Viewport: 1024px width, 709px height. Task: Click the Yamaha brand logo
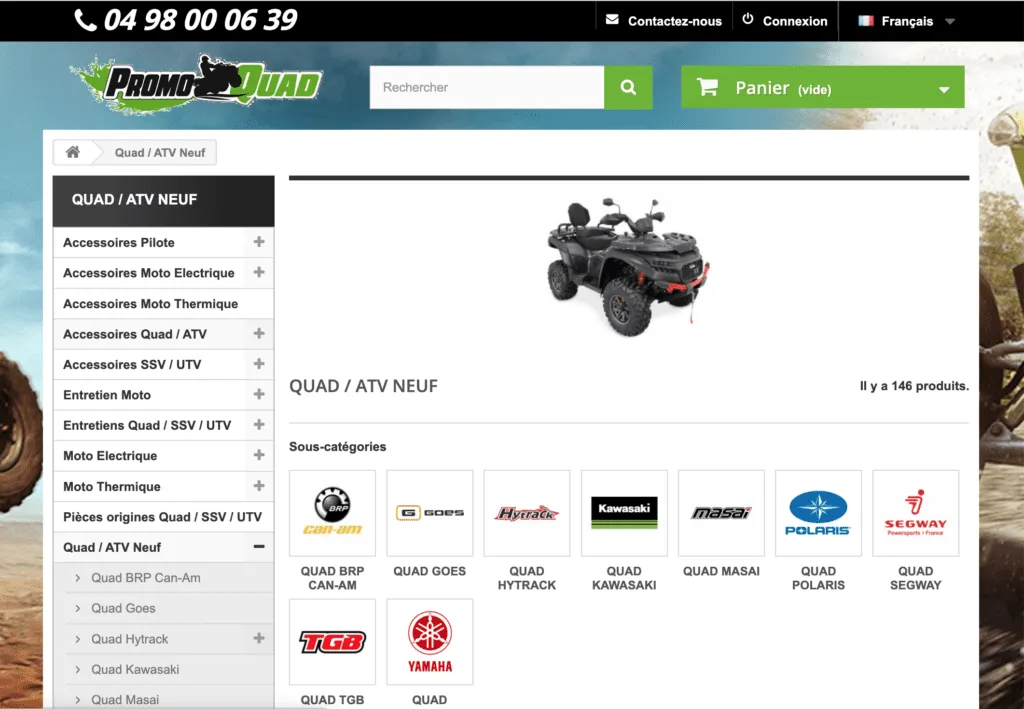(429, 642)
